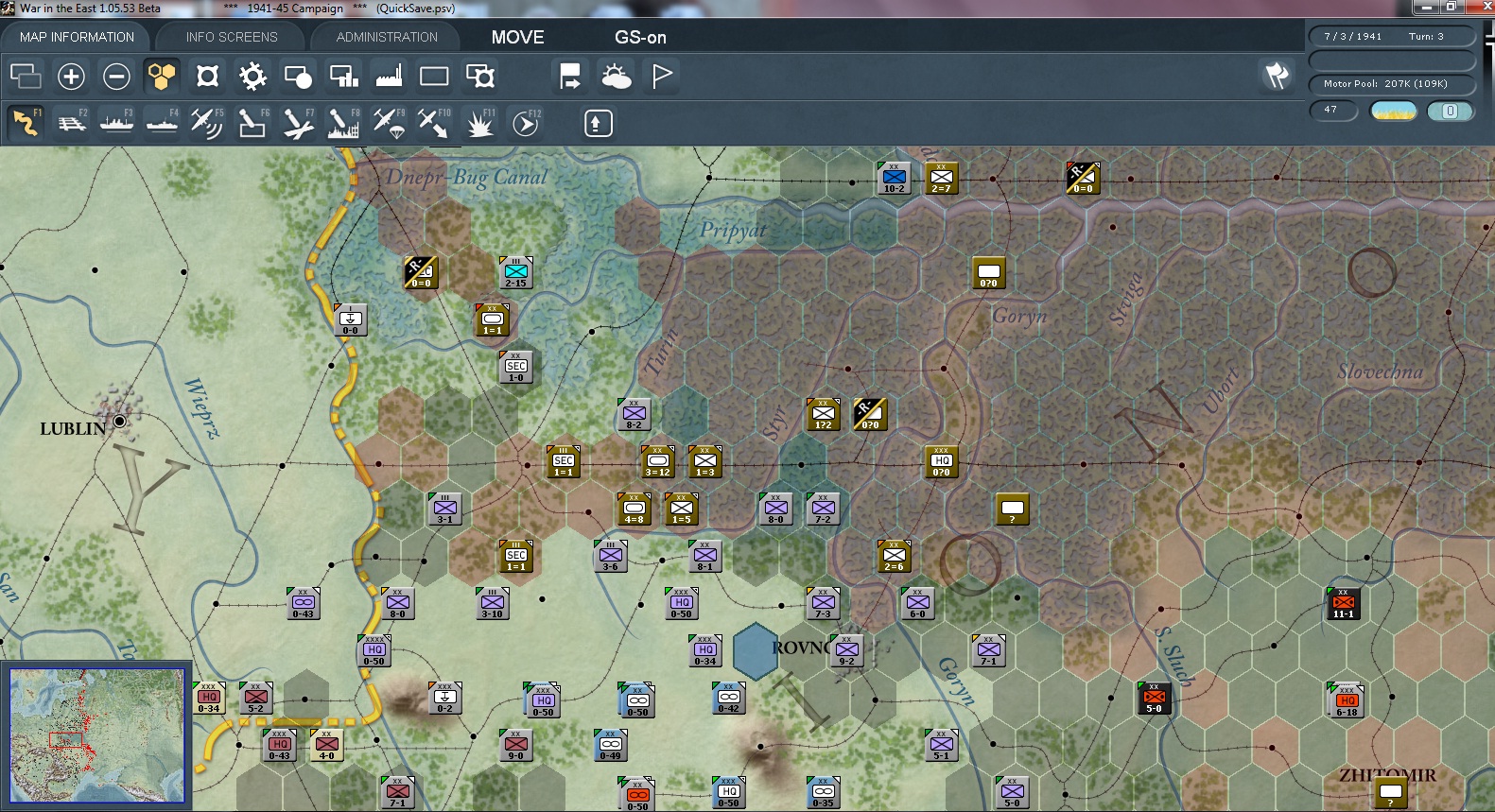Click the blue Rovno city hex

[755, 650]
